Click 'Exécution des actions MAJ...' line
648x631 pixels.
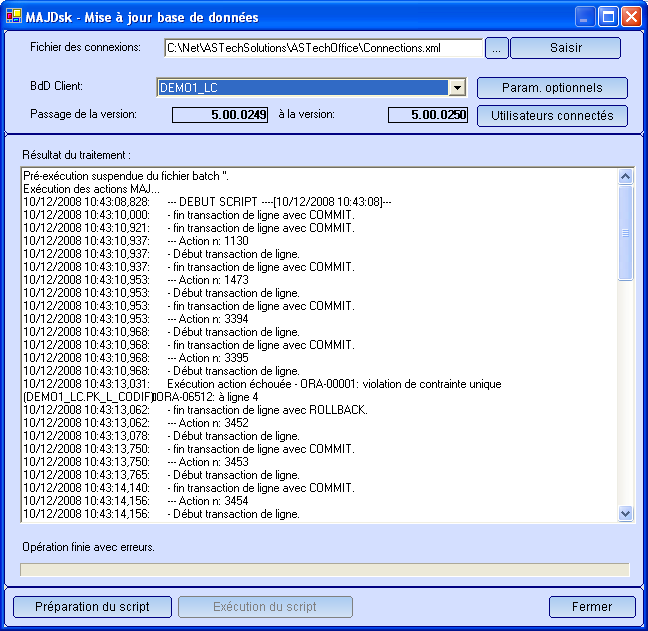[x=91, y=189]
